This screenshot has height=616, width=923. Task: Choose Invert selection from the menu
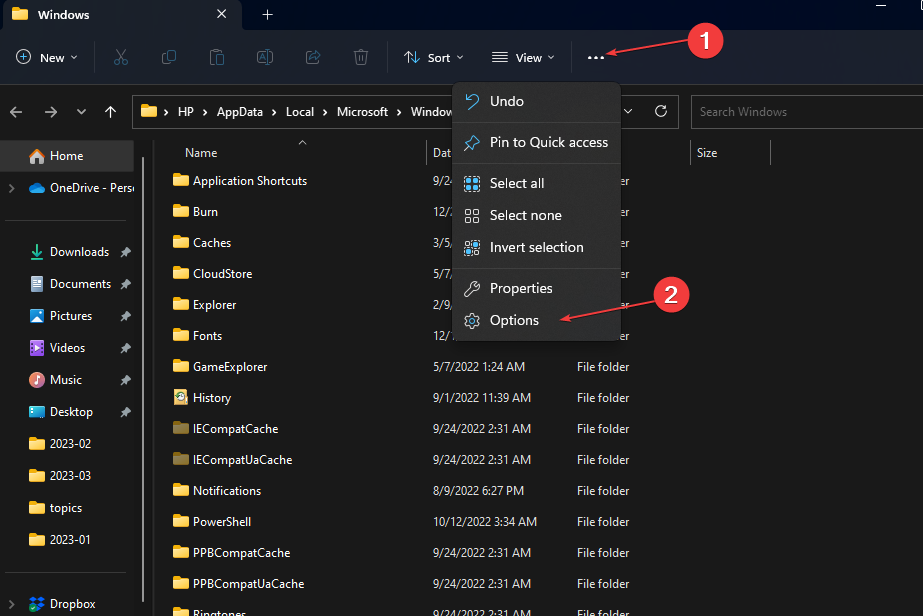pos(536,247)
